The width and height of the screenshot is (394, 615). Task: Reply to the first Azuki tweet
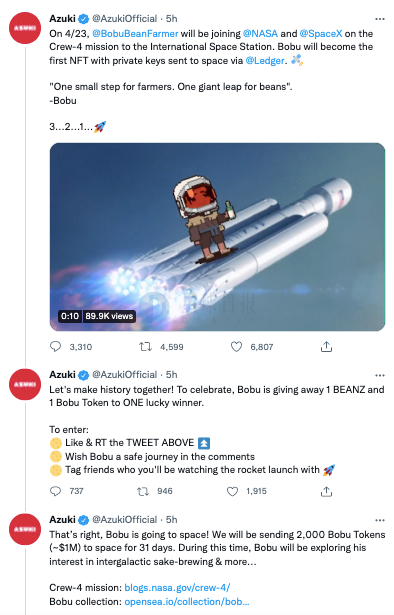(56, 346)
